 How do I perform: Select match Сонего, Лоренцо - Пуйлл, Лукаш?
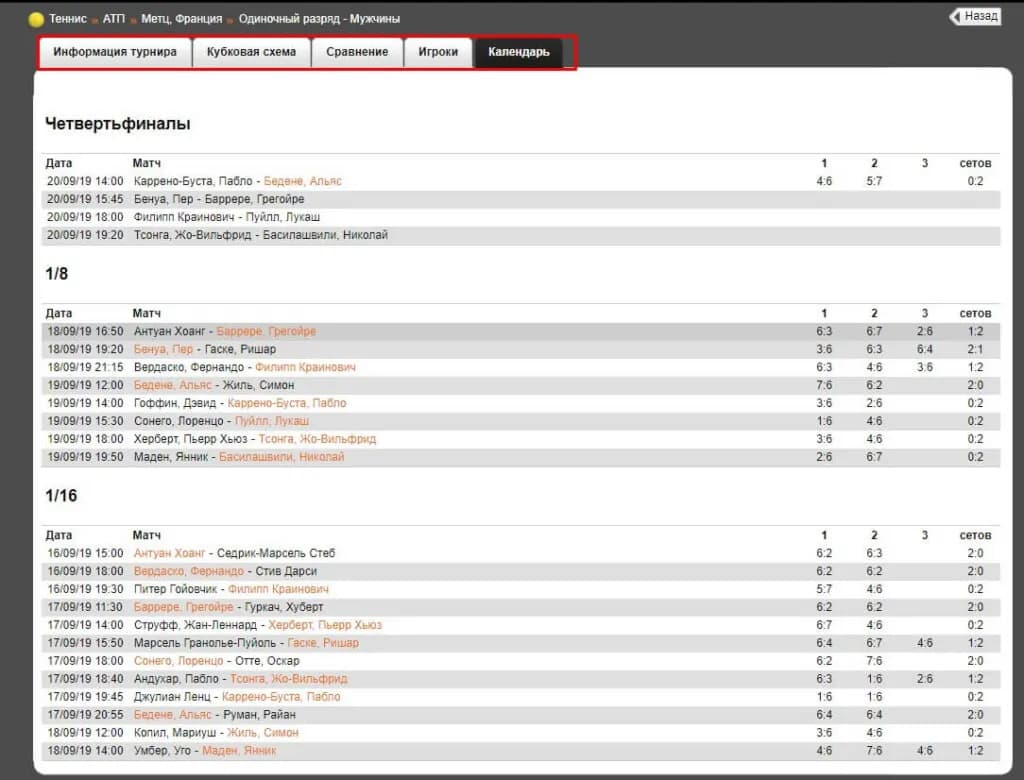tap(221, 421)
